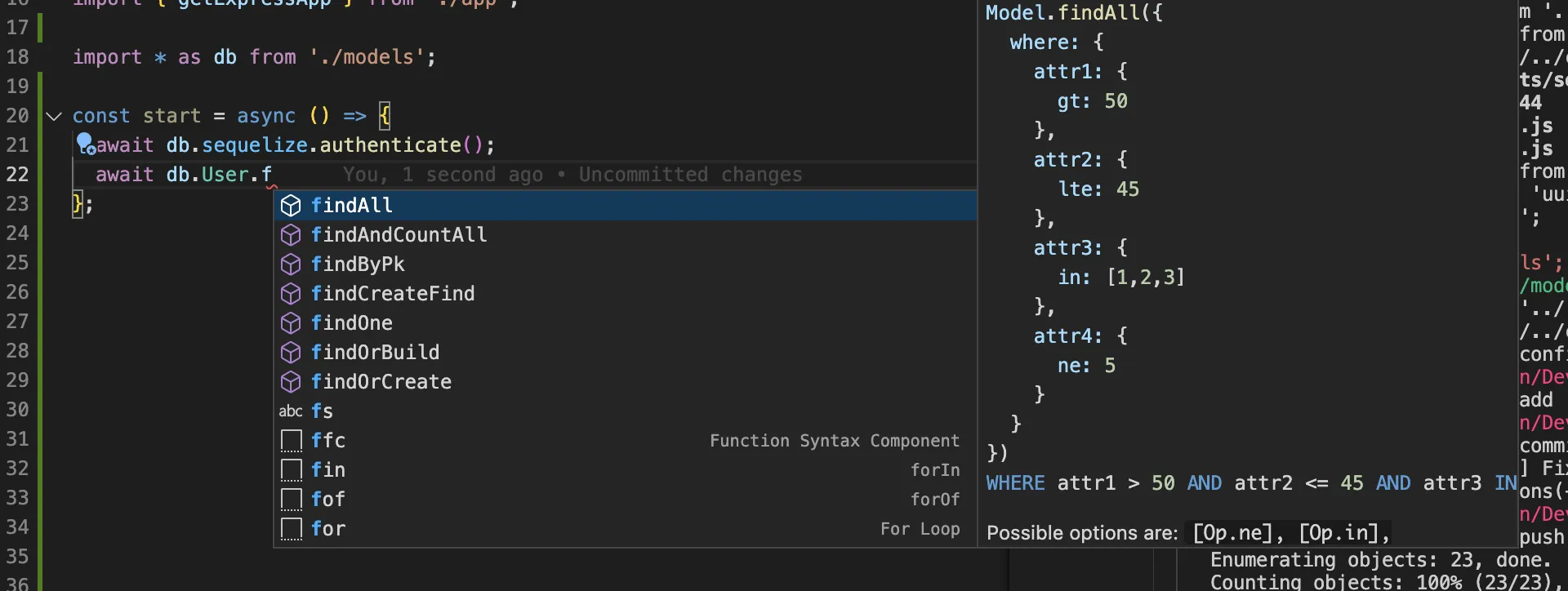The image size is (1568, 591).
Task: Click line number 30 in the gutter
Action: [x=18, y=410]
